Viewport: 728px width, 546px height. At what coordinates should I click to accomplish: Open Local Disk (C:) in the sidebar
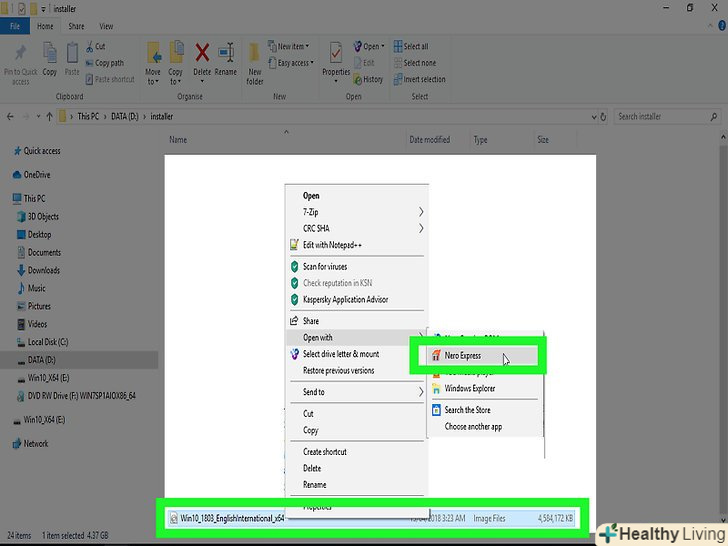click(x=43, y=342)
